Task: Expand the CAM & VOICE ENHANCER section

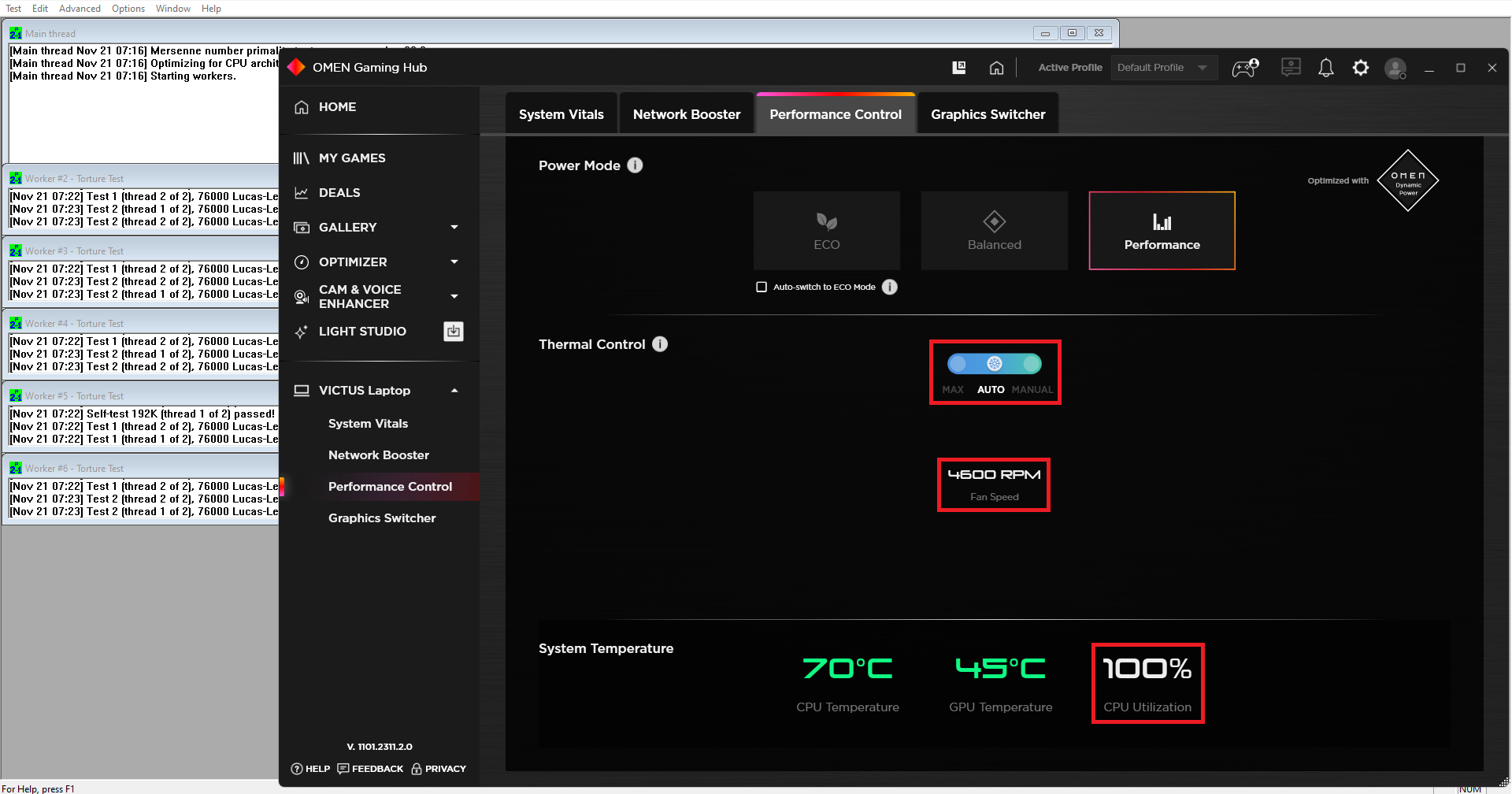Action: 454,297
